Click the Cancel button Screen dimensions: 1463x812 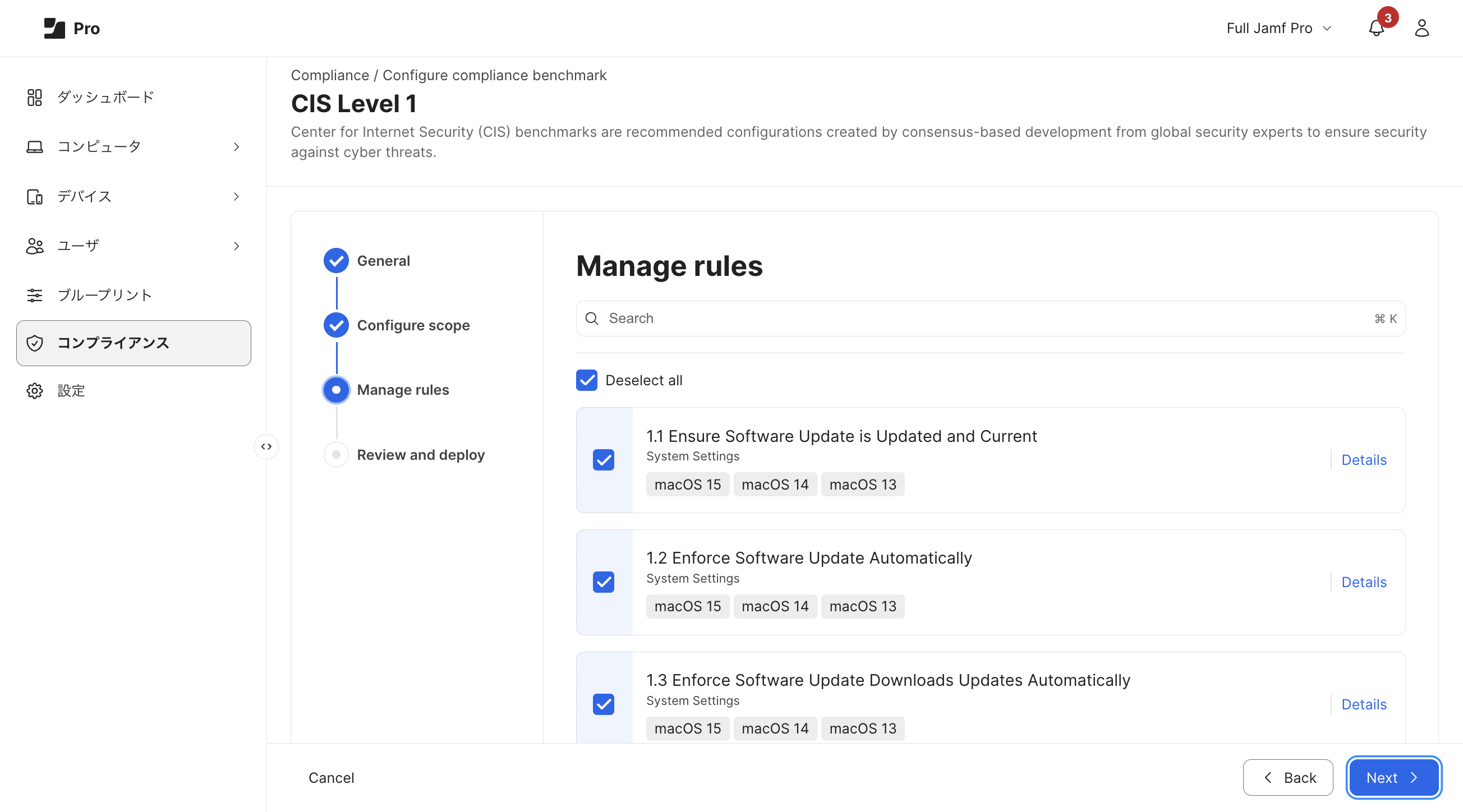click(x=331, y=778)
